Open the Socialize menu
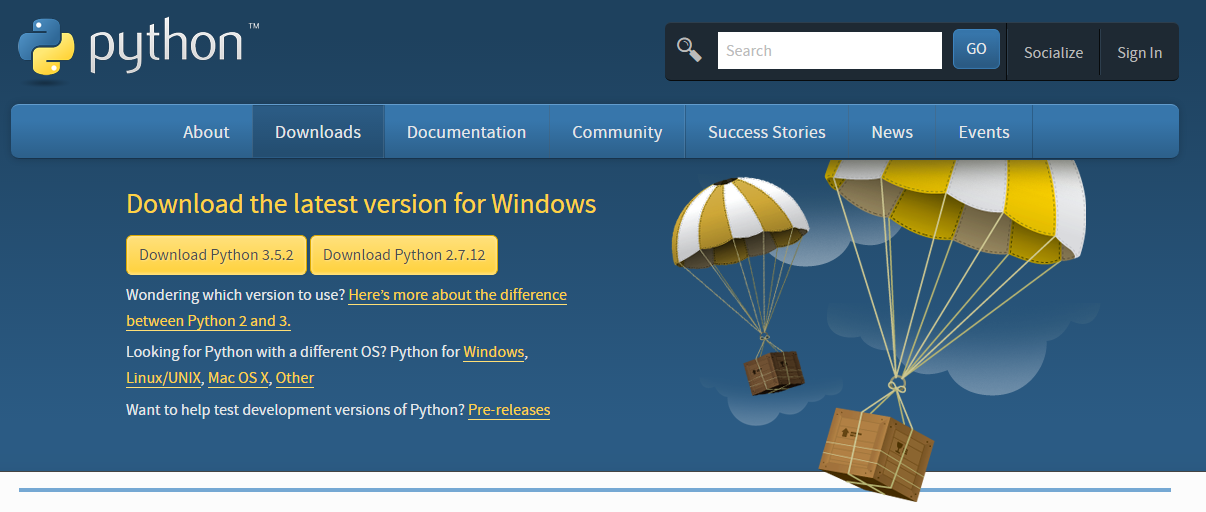The width and height of the screenshot is (1206, 512). click(1053, 52)
